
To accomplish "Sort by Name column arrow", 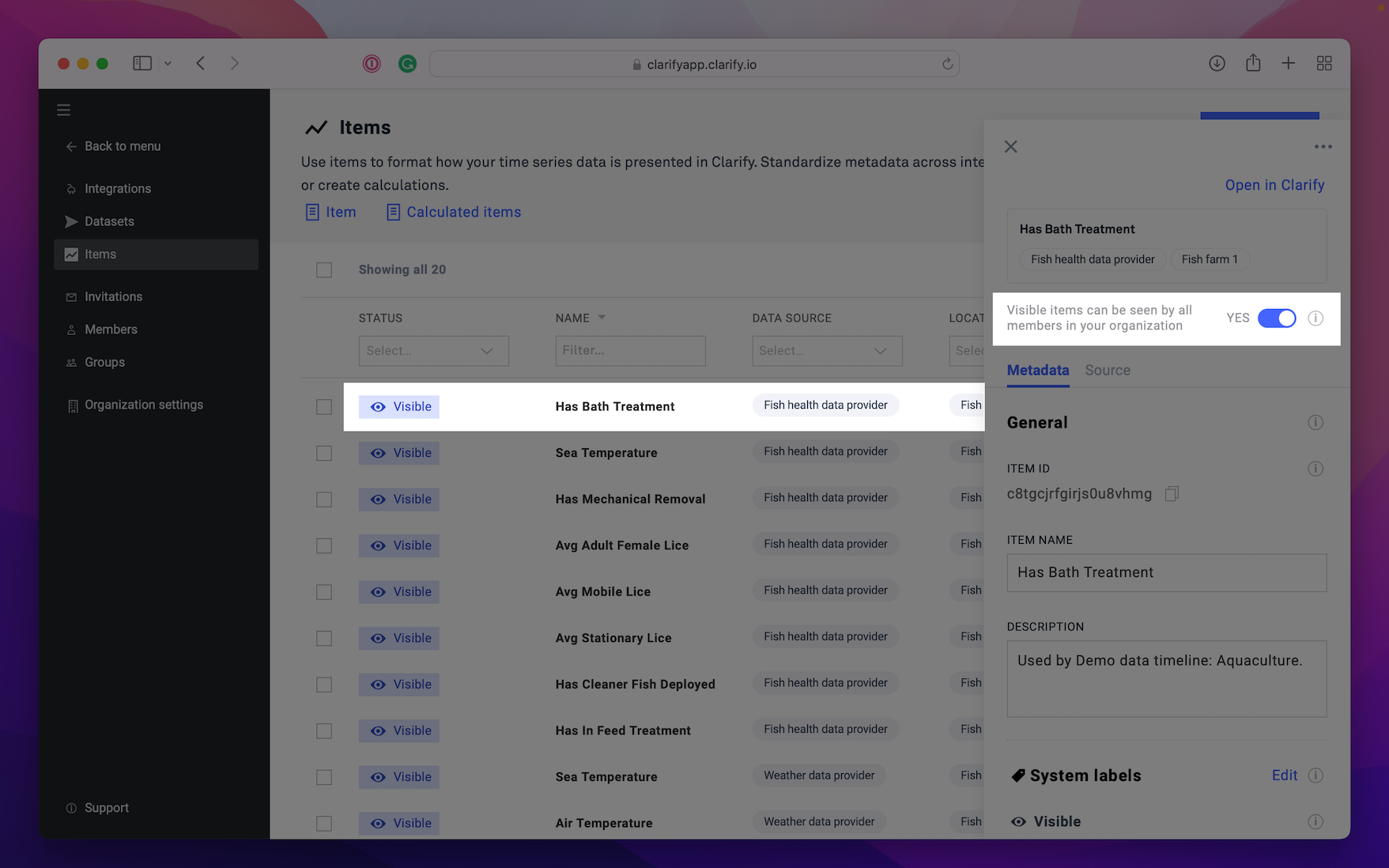I will 602,318.
